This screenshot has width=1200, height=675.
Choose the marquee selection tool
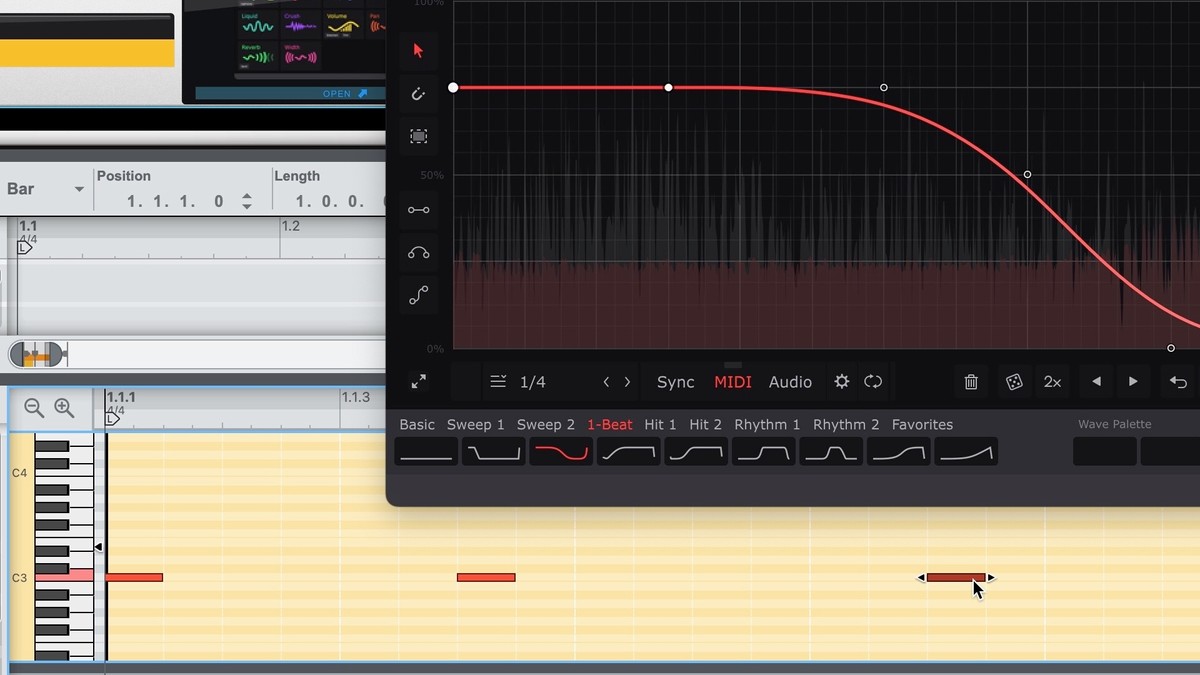point(418,136)
